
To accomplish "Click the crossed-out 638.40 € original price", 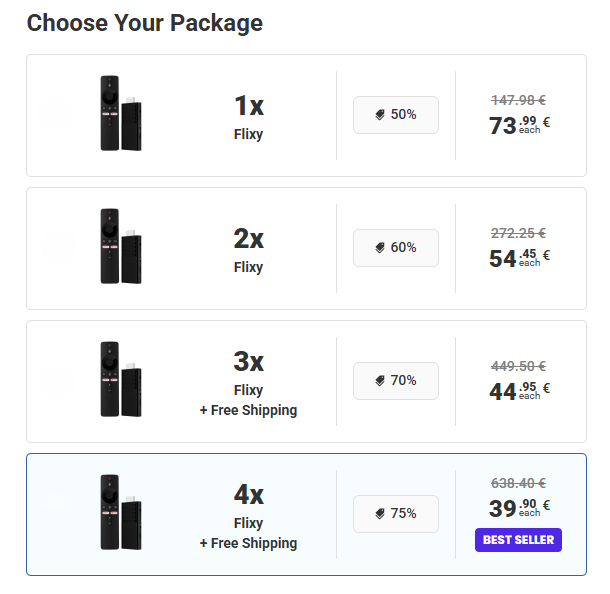I will click(x=518, y=482).
